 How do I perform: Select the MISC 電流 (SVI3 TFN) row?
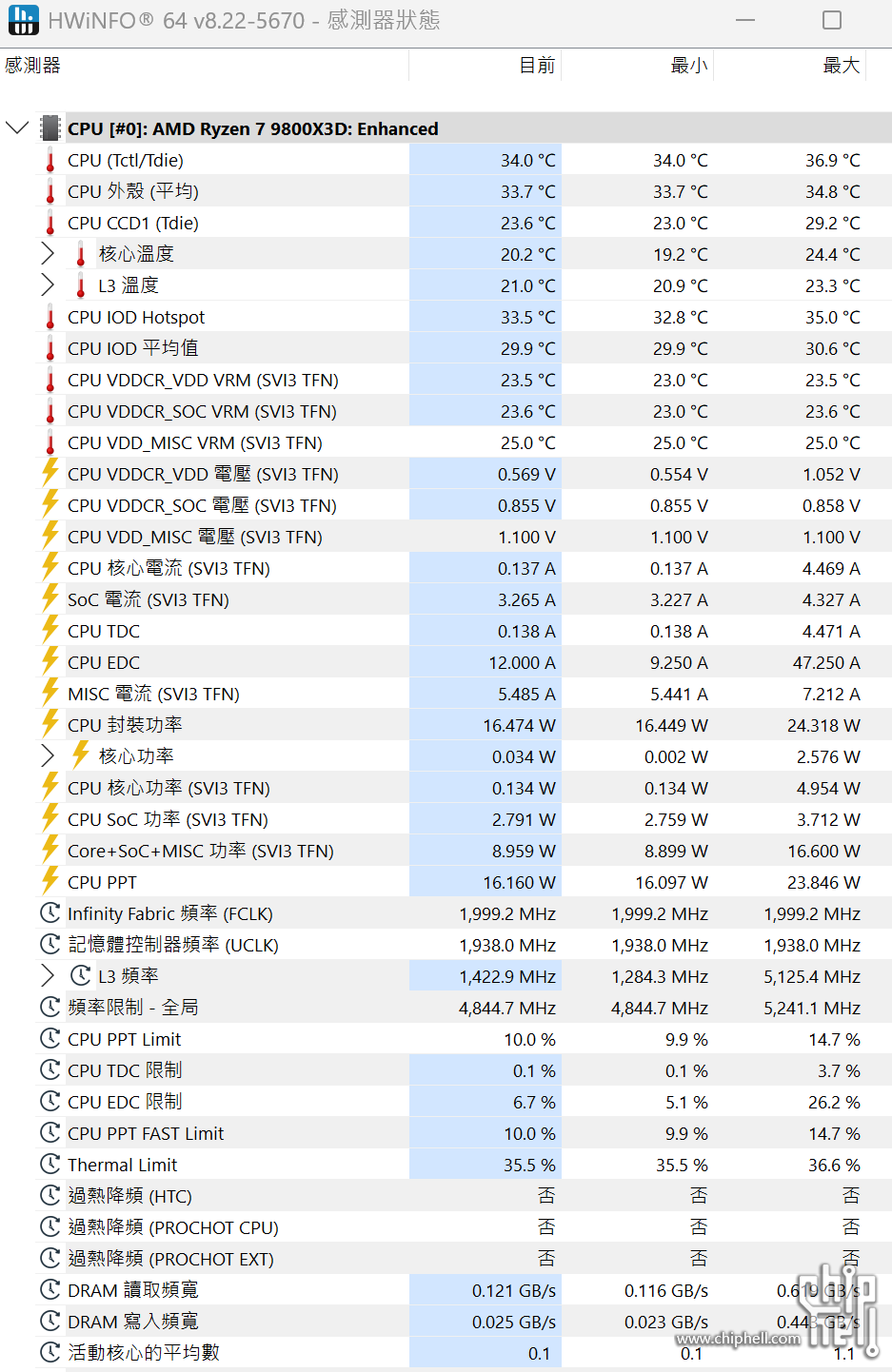(464, 694)
